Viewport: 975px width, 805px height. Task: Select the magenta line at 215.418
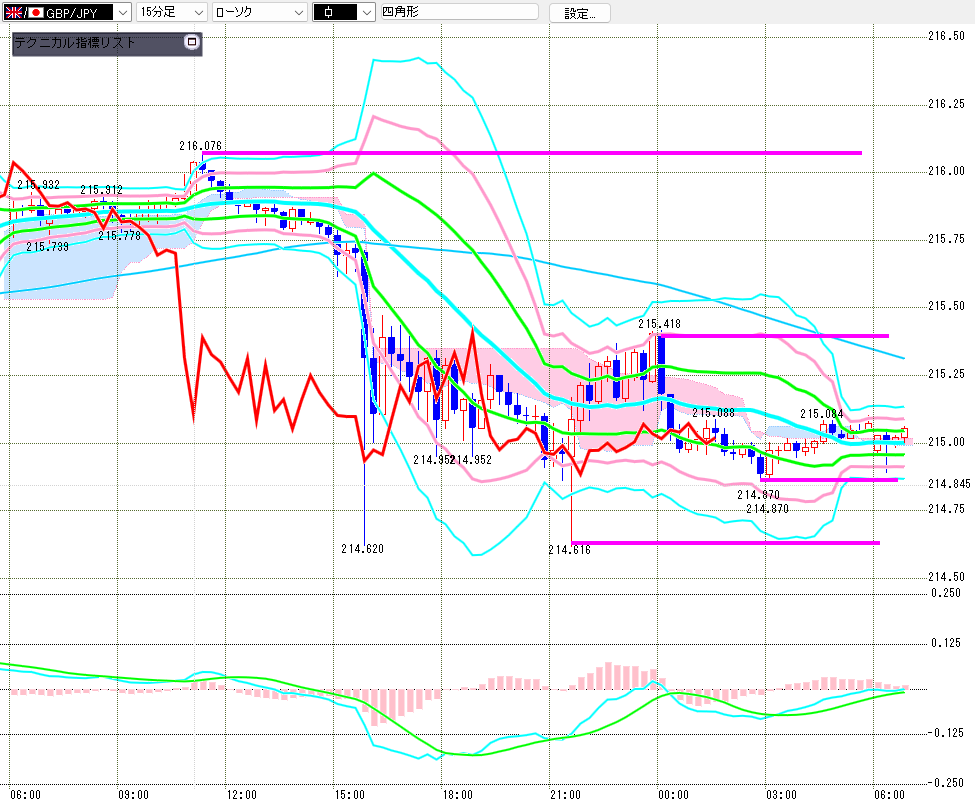pos(773,336)
